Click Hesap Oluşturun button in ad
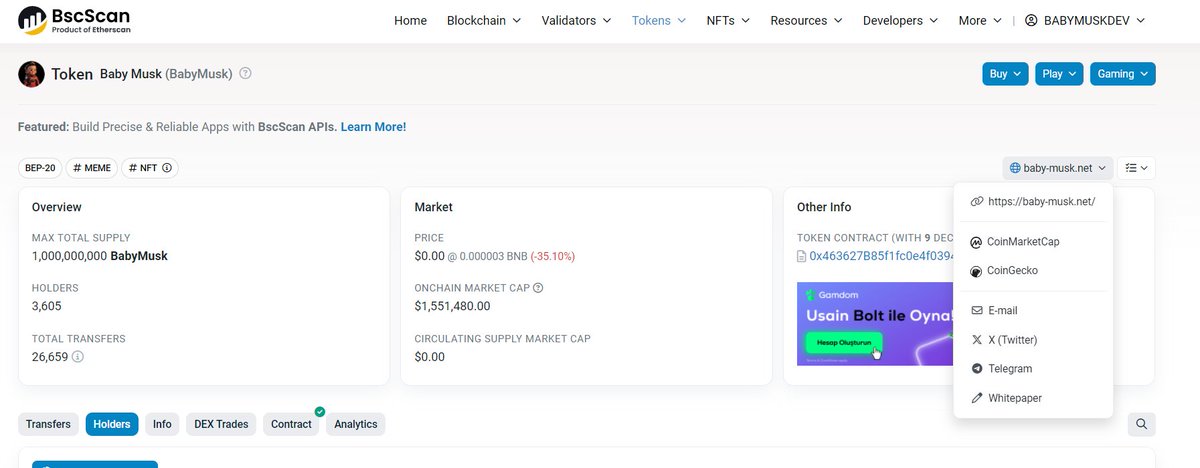The height and width of the screenshot is (468, 1200). 843,344
